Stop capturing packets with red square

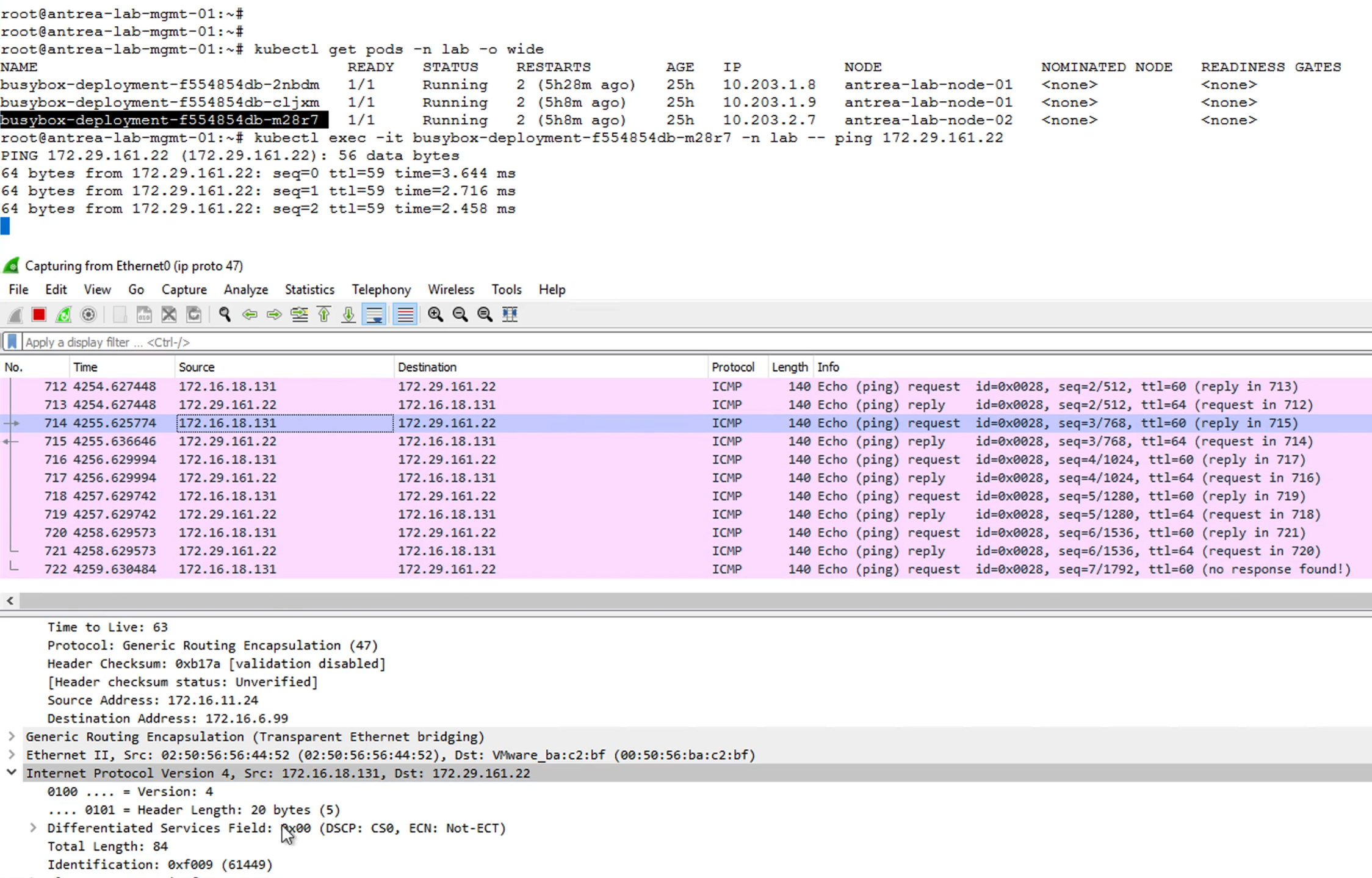pyautogui.click(x=39, y=314)
